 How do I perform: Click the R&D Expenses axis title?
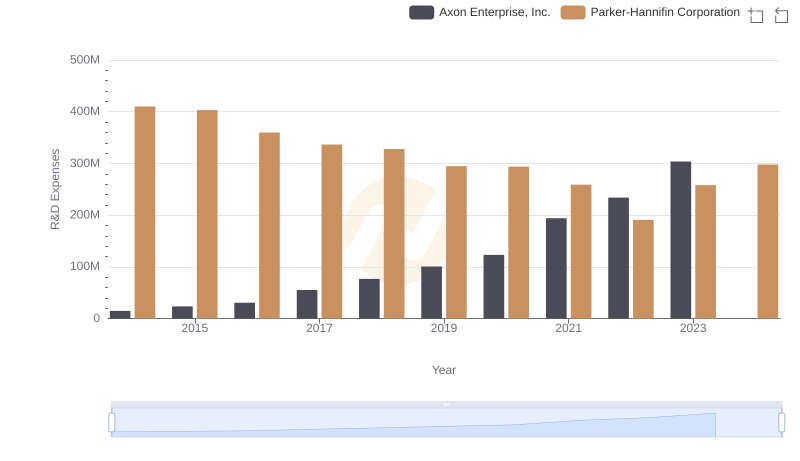tap(55, 189)
